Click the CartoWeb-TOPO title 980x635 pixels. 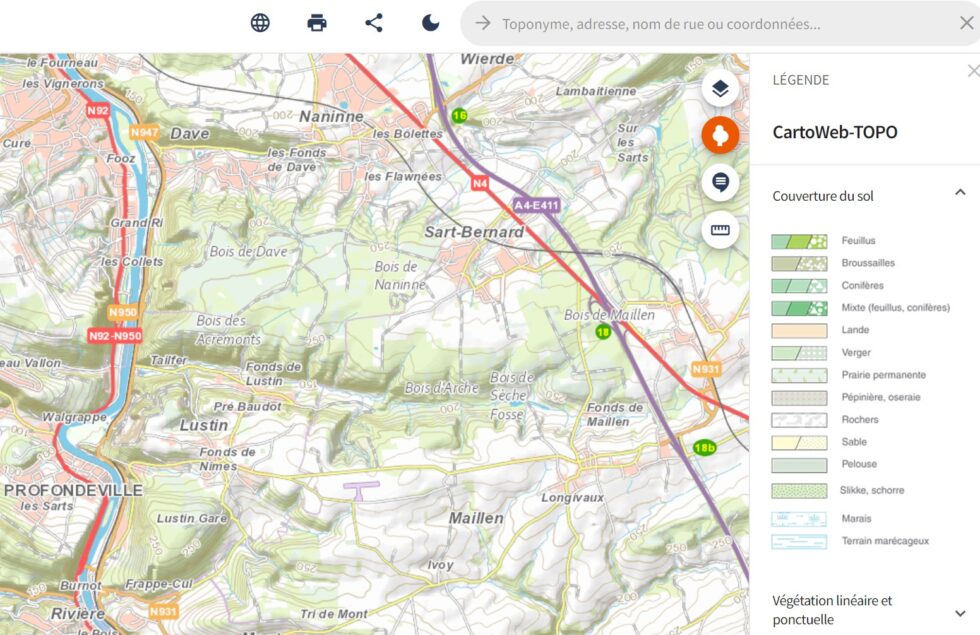point(834,132)
